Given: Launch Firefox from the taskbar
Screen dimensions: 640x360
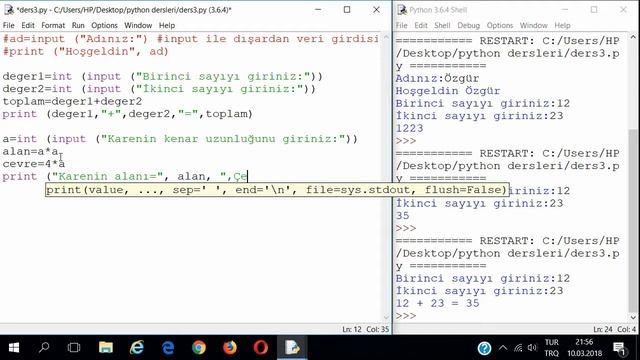Looking at the screenshot, I should point(230,347).
